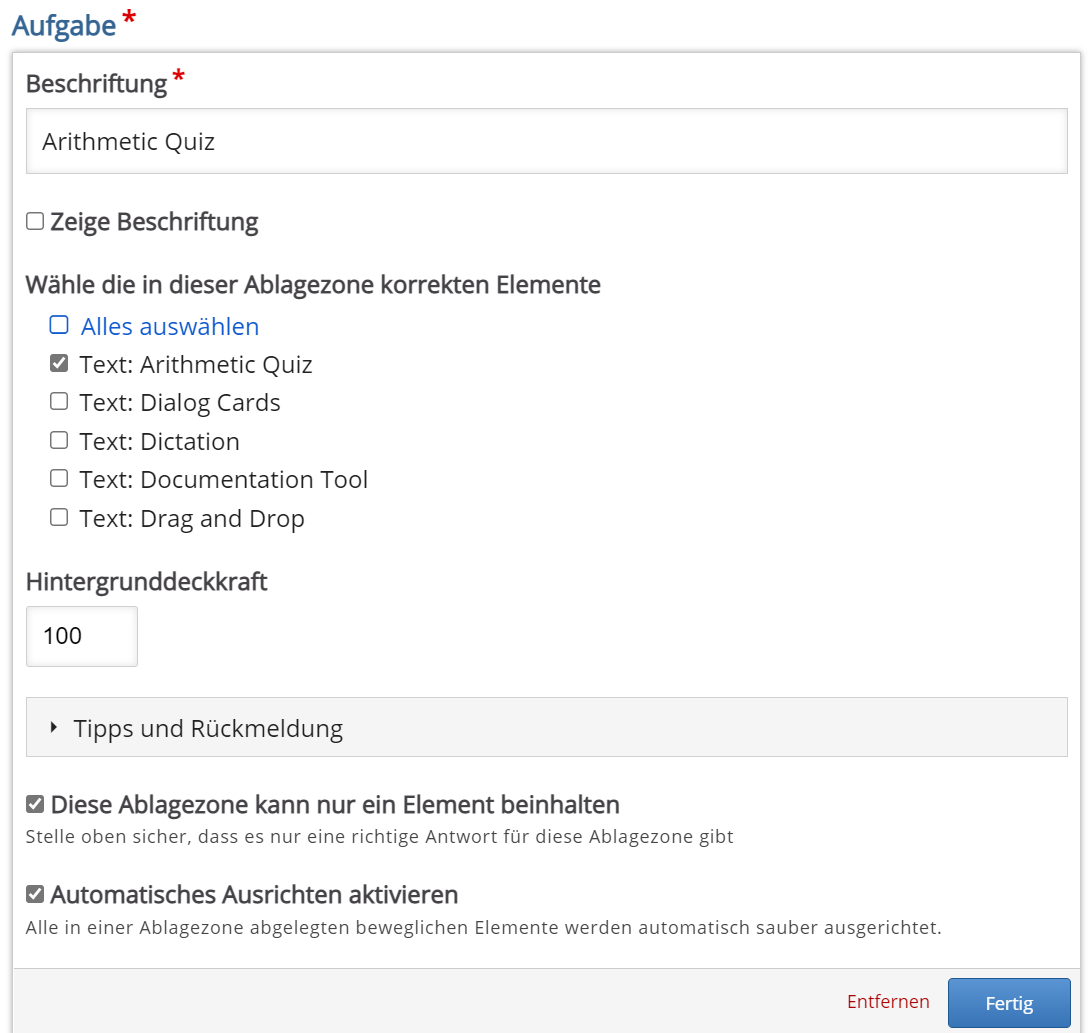1091x1033 pixels.
Task: Check "Text: Drag and Drop"
Action: tap(58, 517)
